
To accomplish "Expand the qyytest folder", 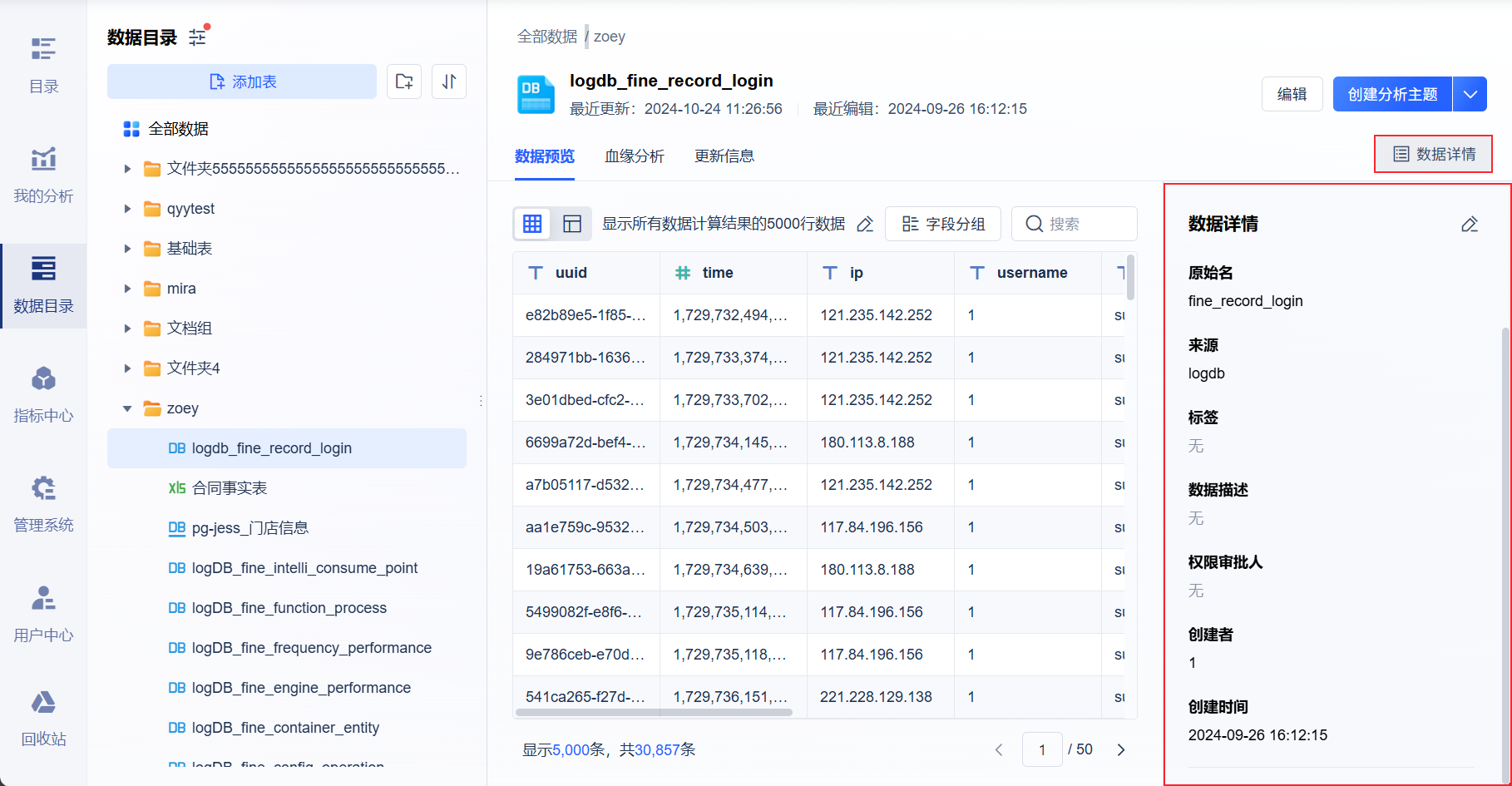I will (127, 209).
